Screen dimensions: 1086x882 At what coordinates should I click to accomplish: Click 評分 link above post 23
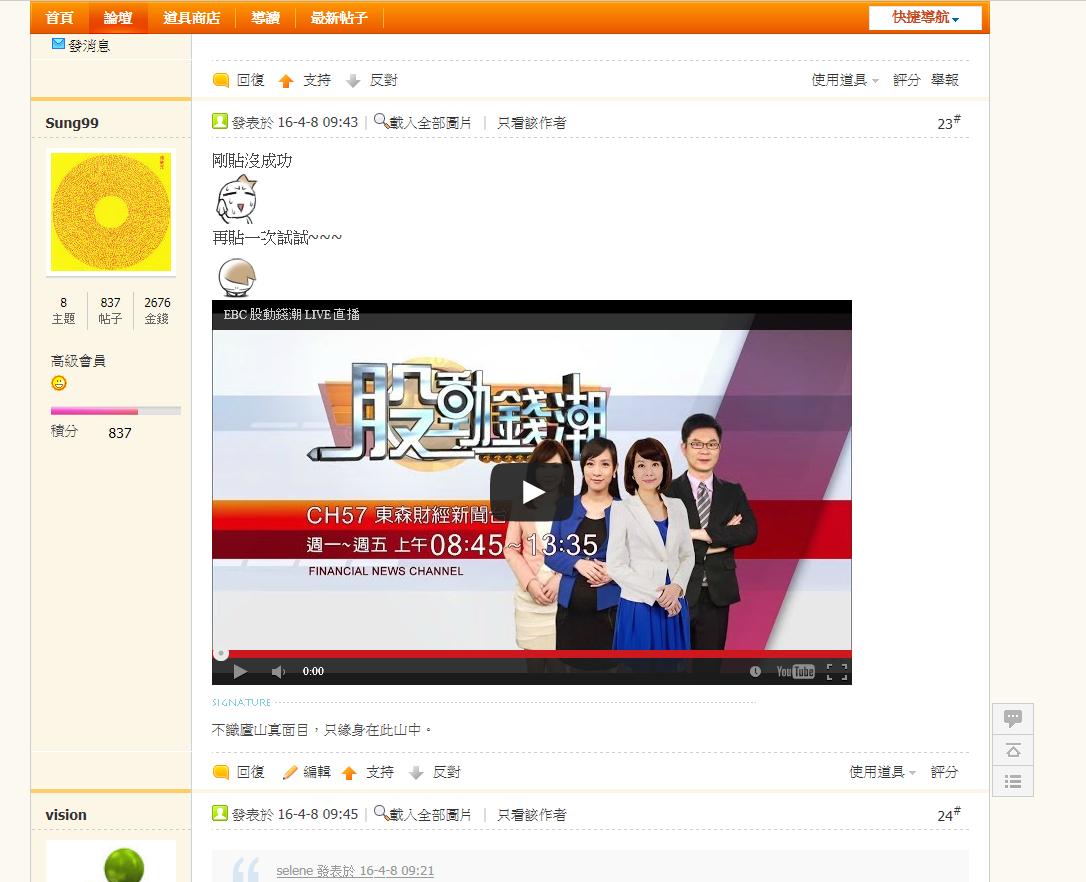tap(907, 80)
